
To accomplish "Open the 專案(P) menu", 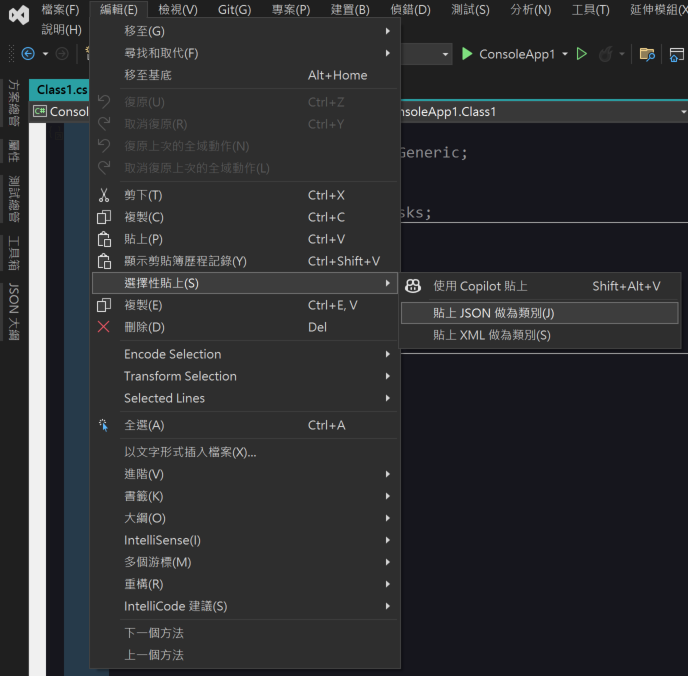I will (290, 9).
